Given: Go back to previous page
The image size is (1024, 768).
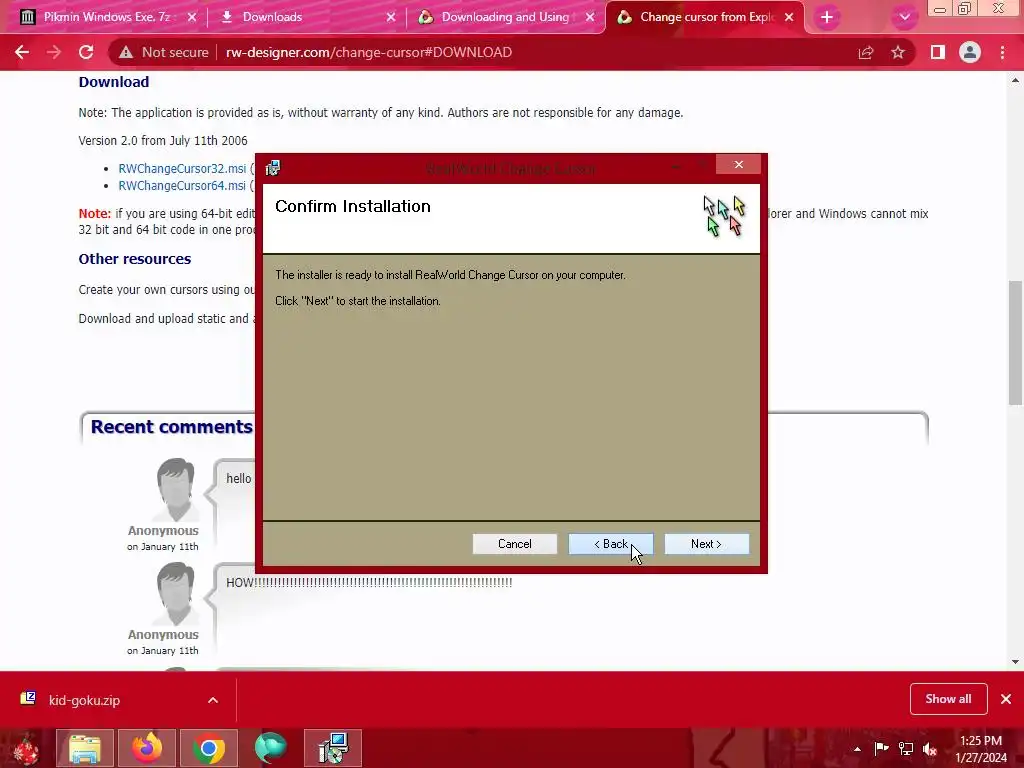Looking at the screenshot, I should coord(22,52).
